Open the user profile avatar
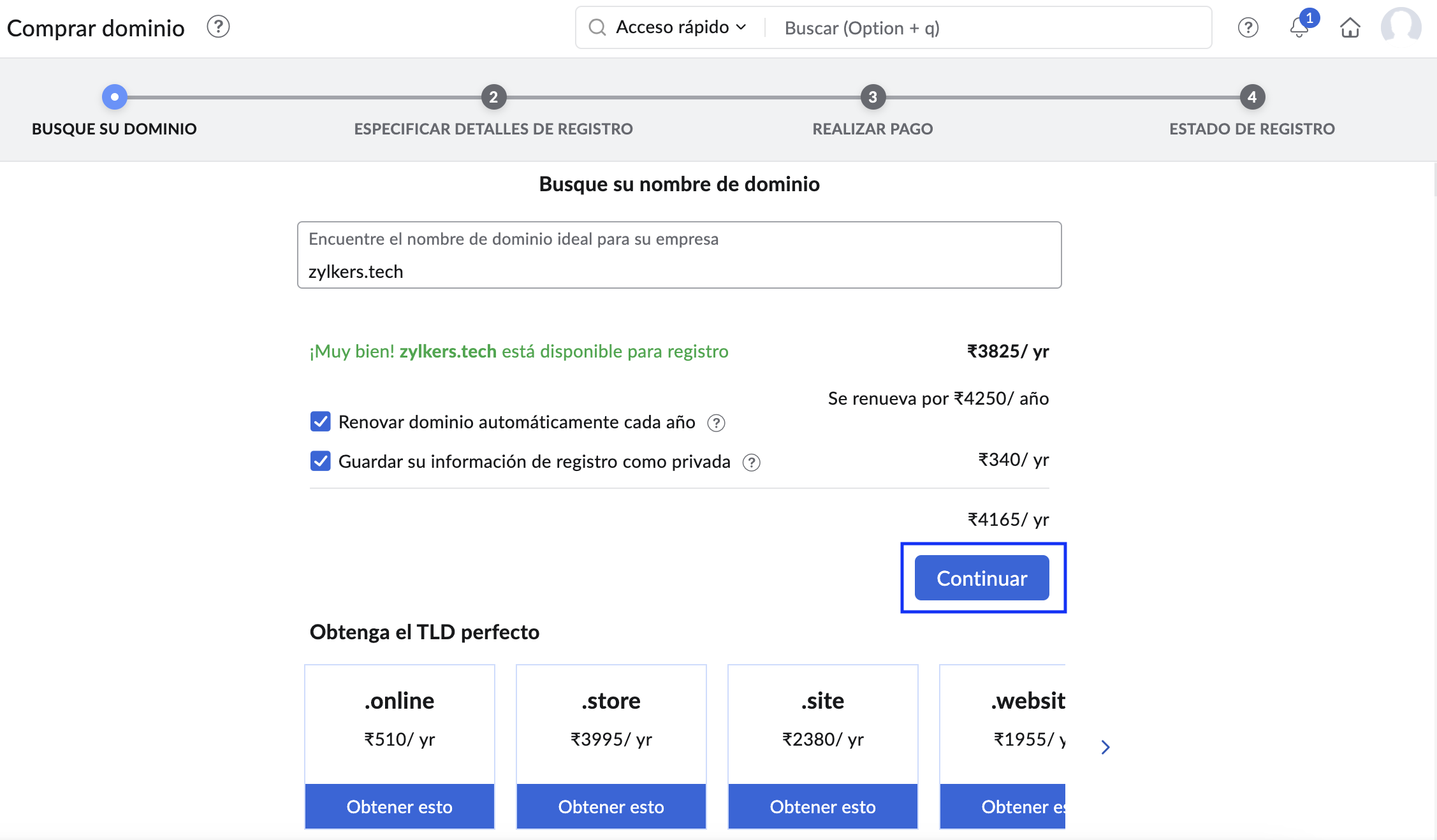 pyautogui.click(x=1401, y=27)
